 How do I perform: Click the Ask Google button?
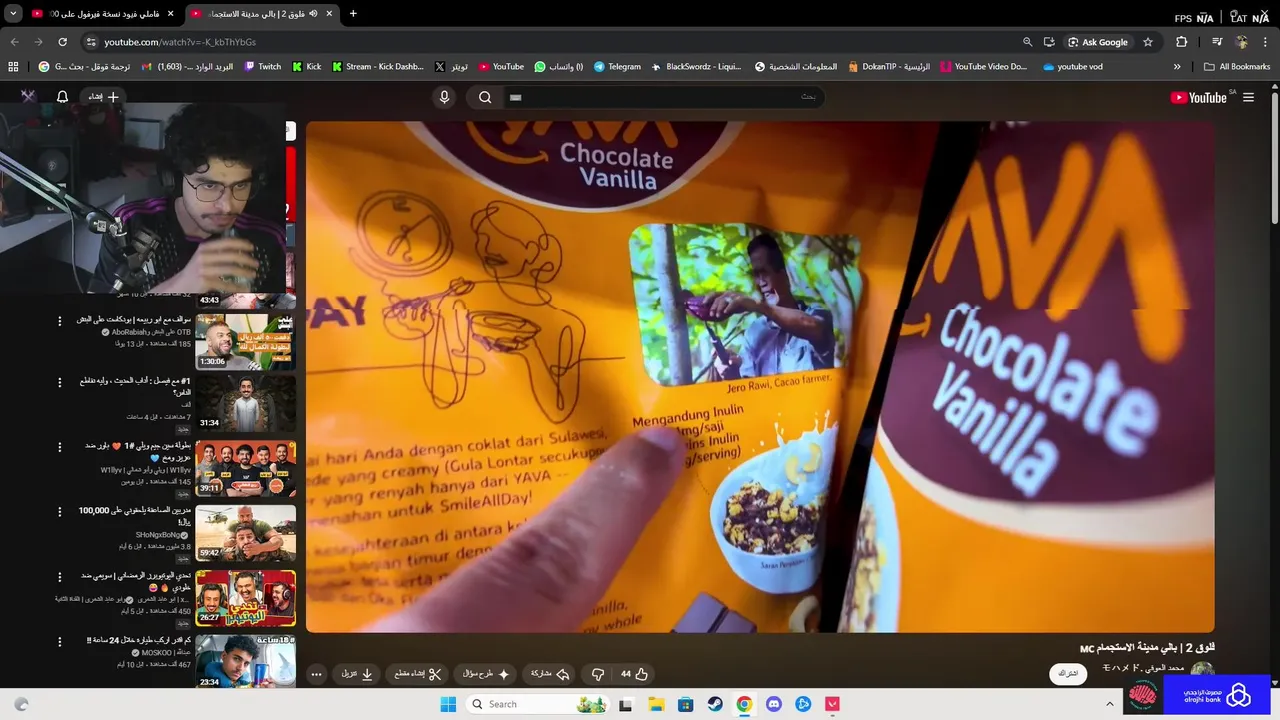pyautogui.click(x=1097, y=42)
